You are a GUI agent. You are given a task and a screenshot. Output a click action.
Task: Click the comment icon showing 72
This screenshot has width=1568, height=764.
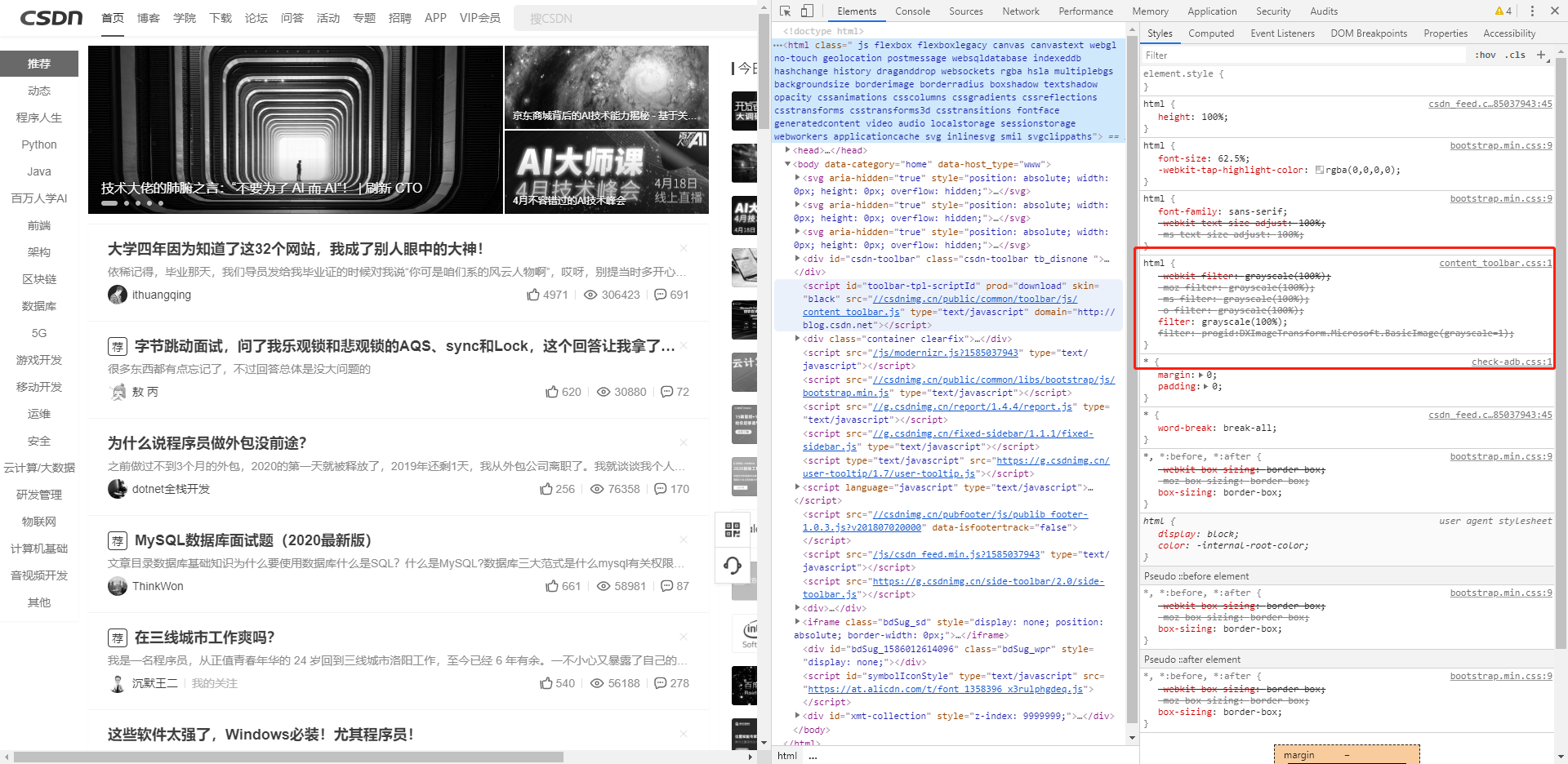(x=667, y=392)
